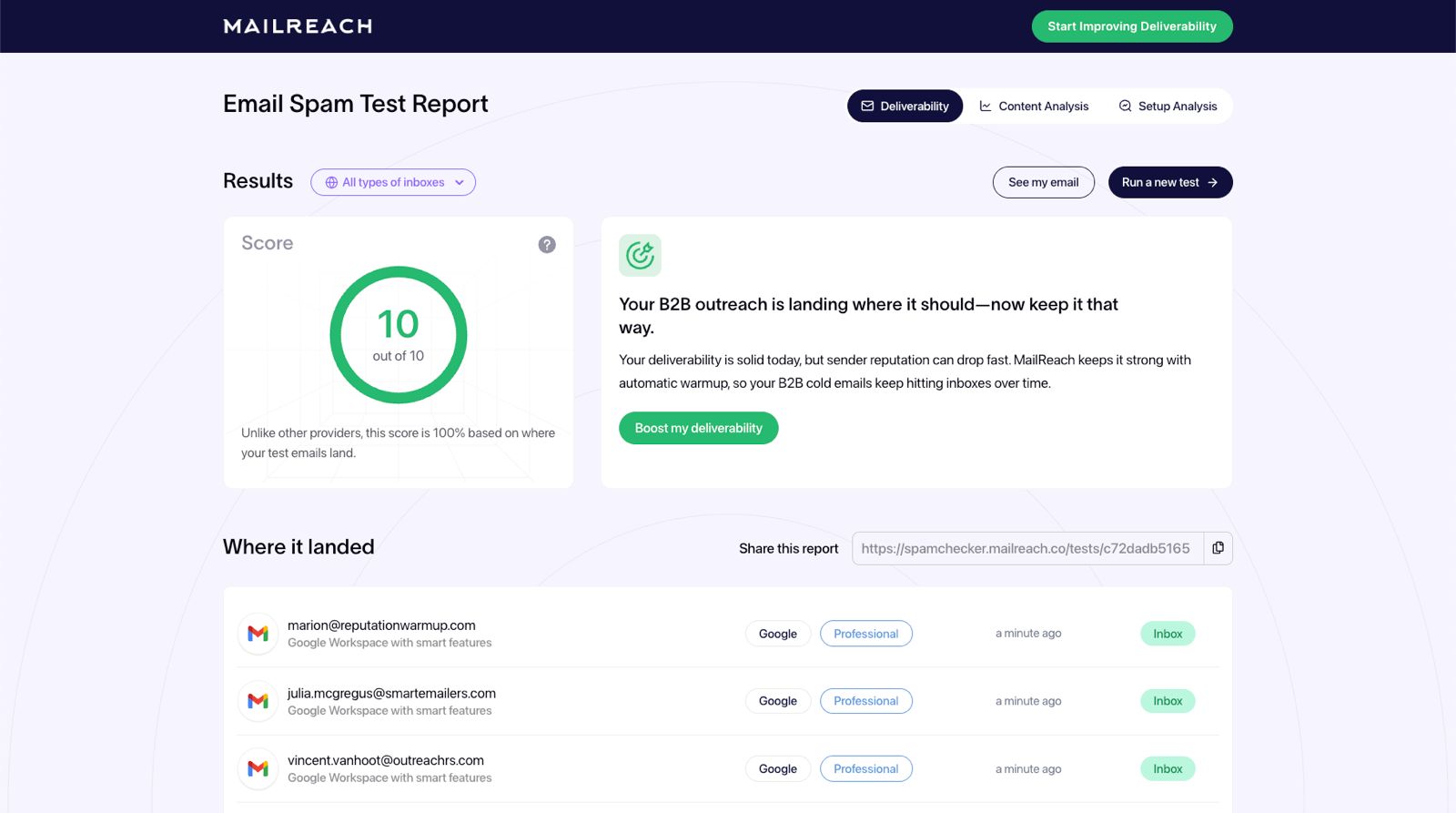Click "Google Workspace with smart features" under vincent.vanhoot
The width and height of the screenshot is (1456, 813).
pyautogui.click(x=389, y=777)
